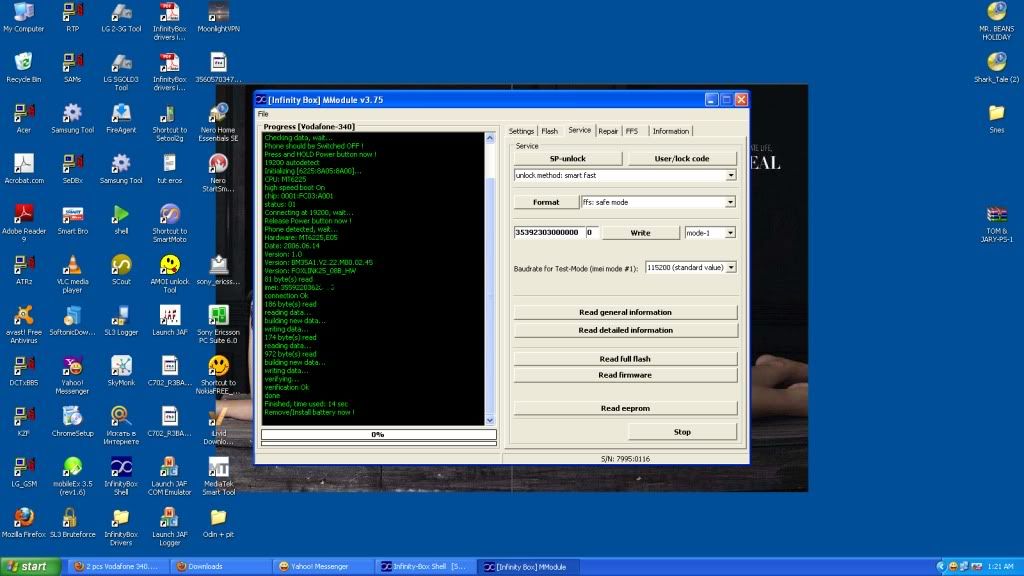
Task: Click the Read eeprom button
Action: (625, 409)
